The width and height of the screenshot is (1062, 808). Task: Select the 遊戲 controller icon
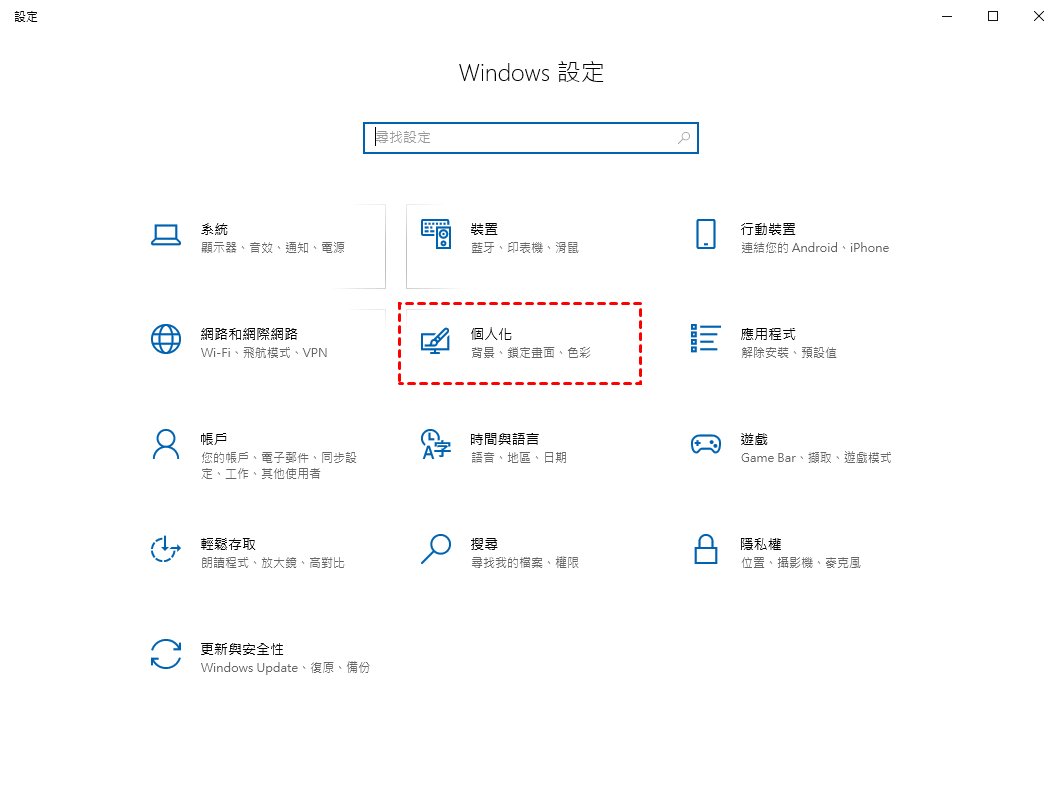tap(706, 444)
